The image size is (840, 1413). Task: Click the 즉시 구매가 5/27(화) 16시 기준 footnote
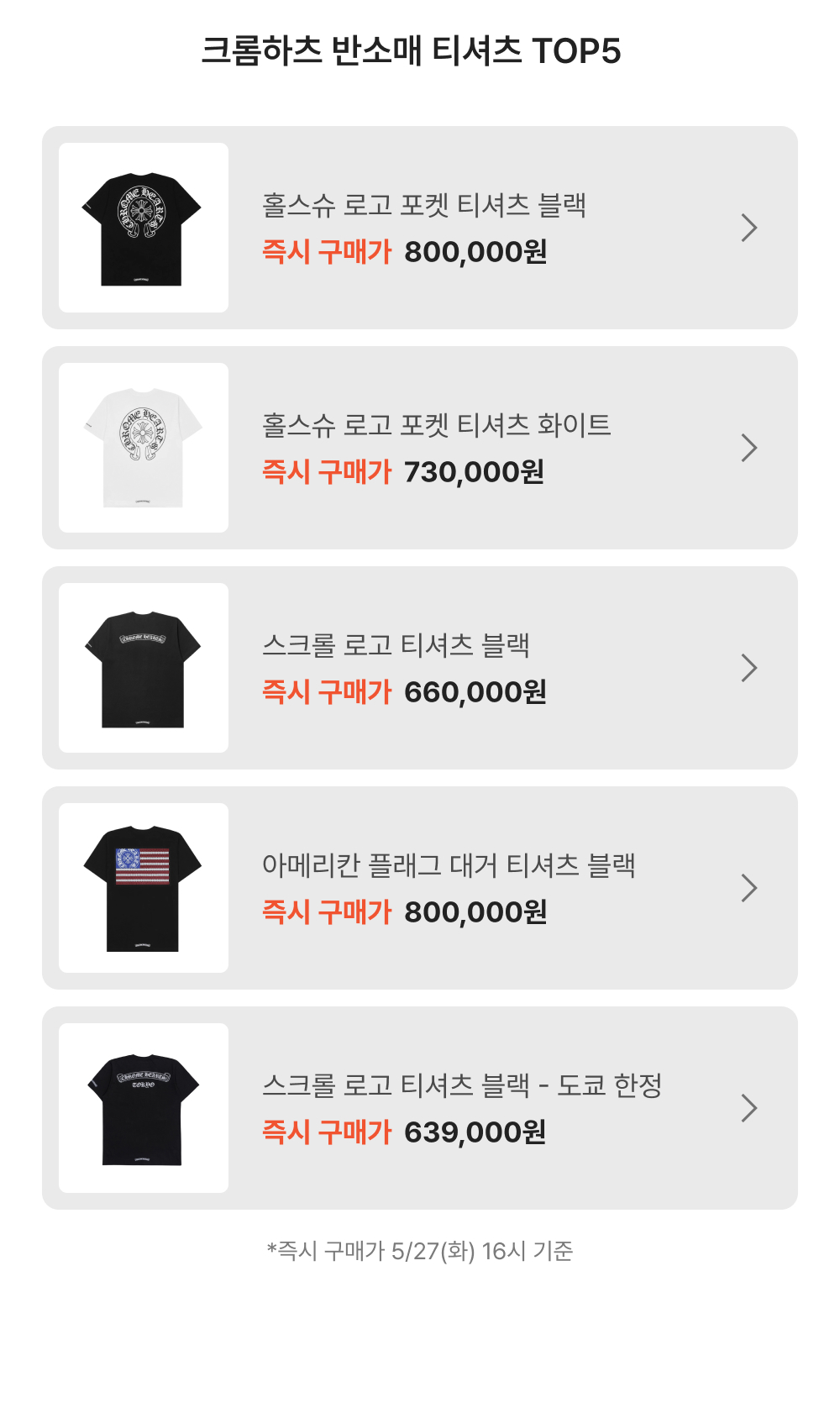420,1251
